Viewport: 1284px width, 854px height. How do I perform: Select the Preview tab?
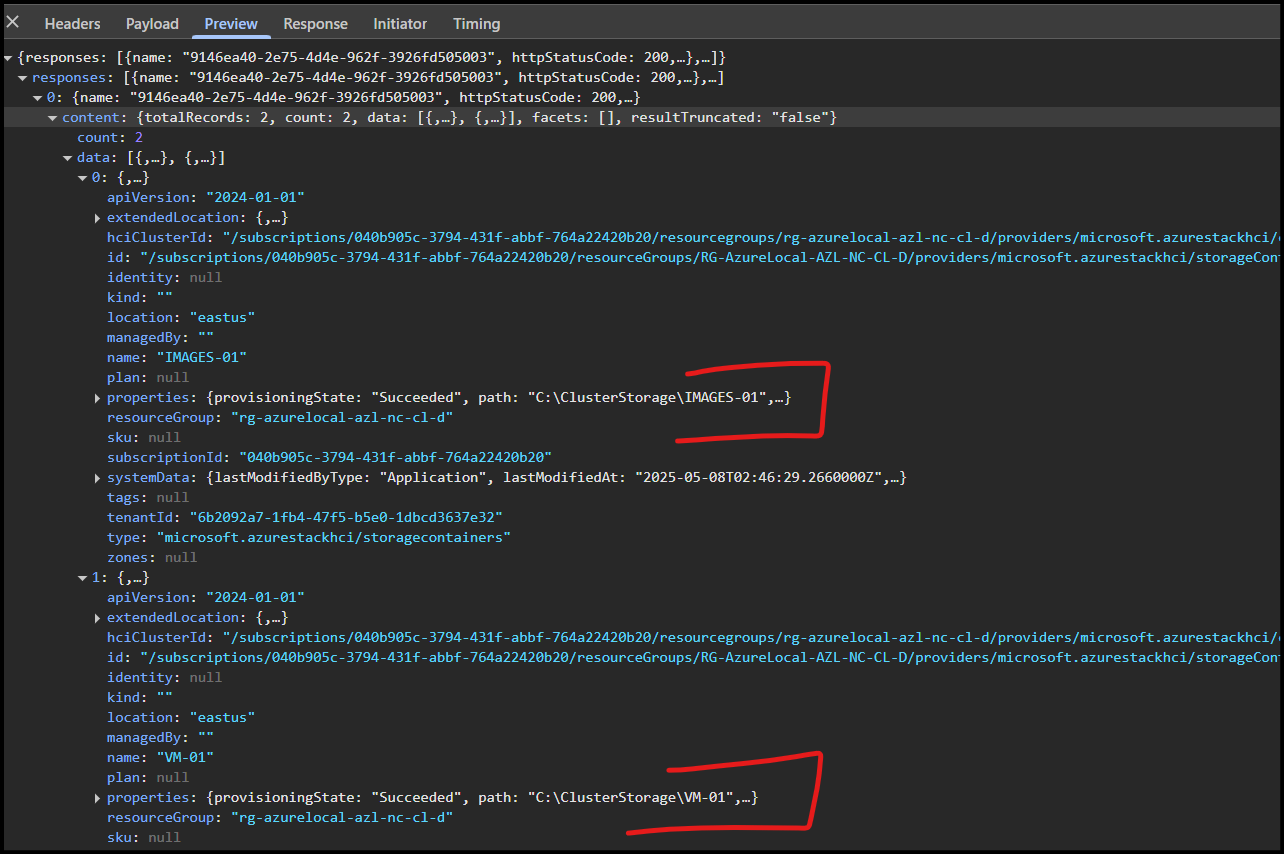point(231,23)
